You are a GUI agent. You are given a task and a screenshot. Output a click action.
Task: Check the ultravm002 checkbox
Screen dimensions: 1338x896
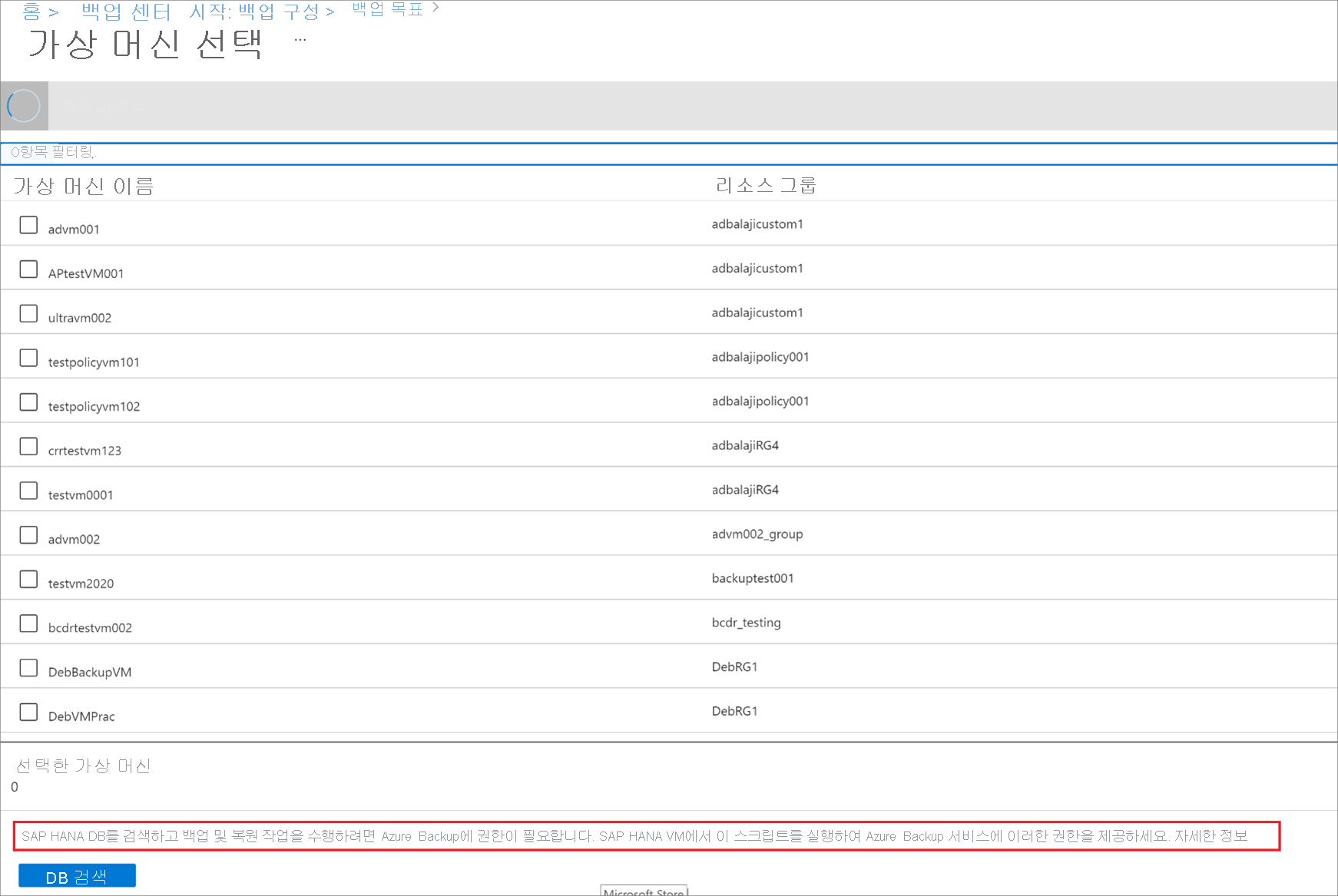pos(28,313)
